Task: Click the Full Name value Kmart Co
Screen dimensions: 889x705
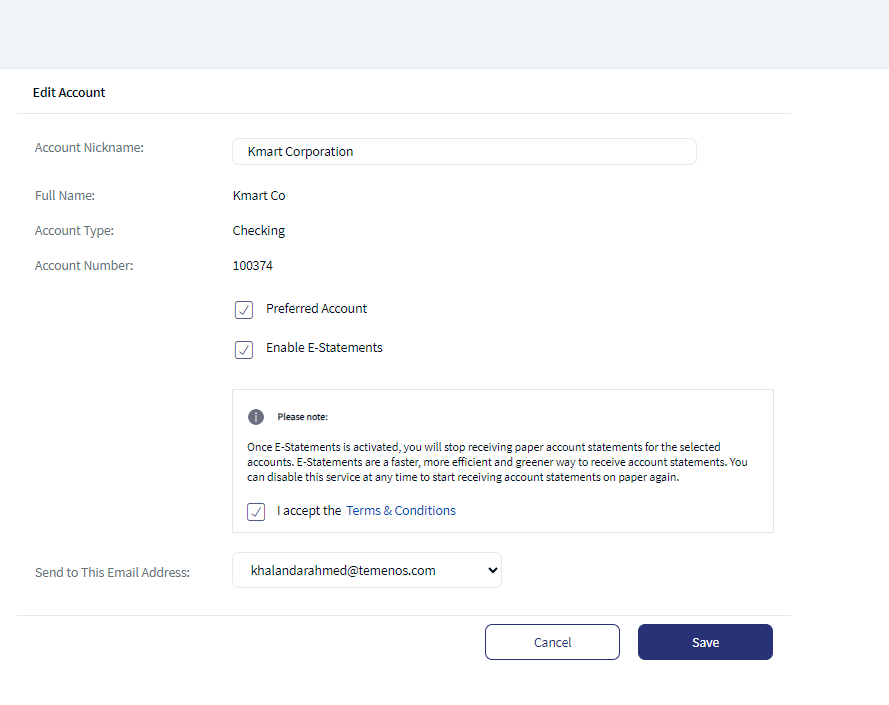Action: 259,195
